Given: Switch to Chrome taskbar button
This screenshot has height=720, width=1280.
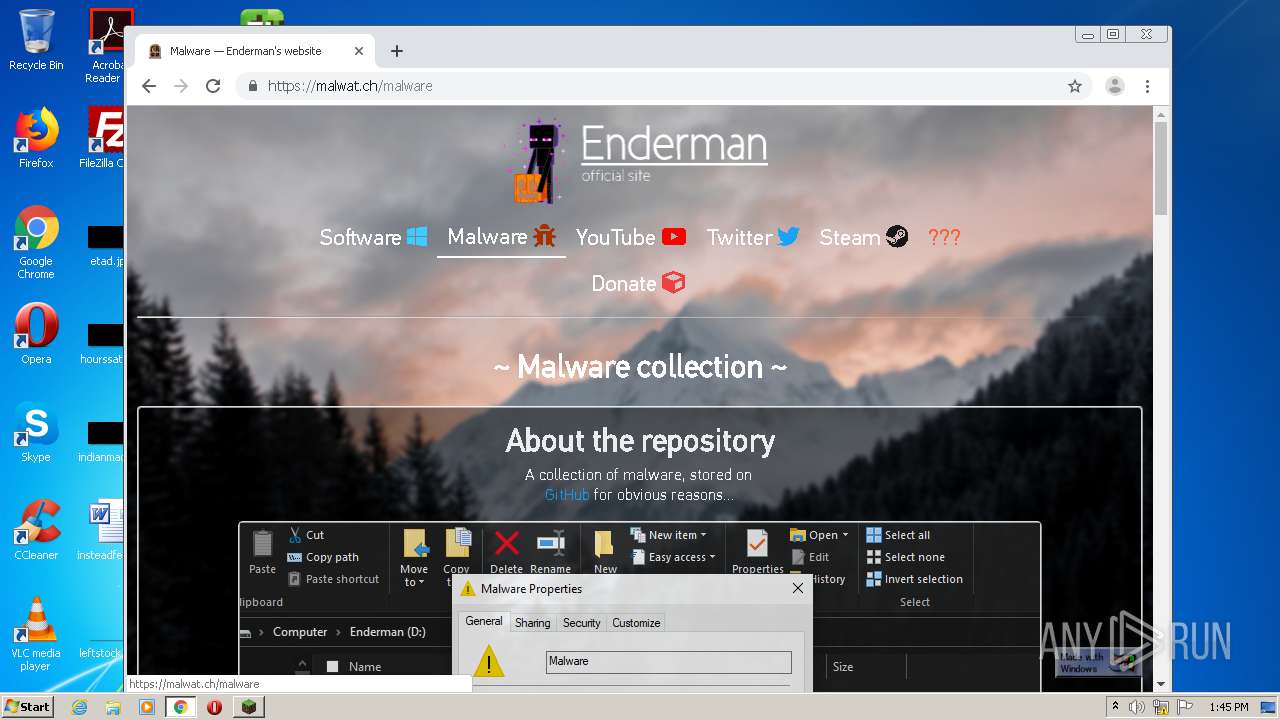Looking at the screenshot, I should pyautogui.click(x=181, y=707).
